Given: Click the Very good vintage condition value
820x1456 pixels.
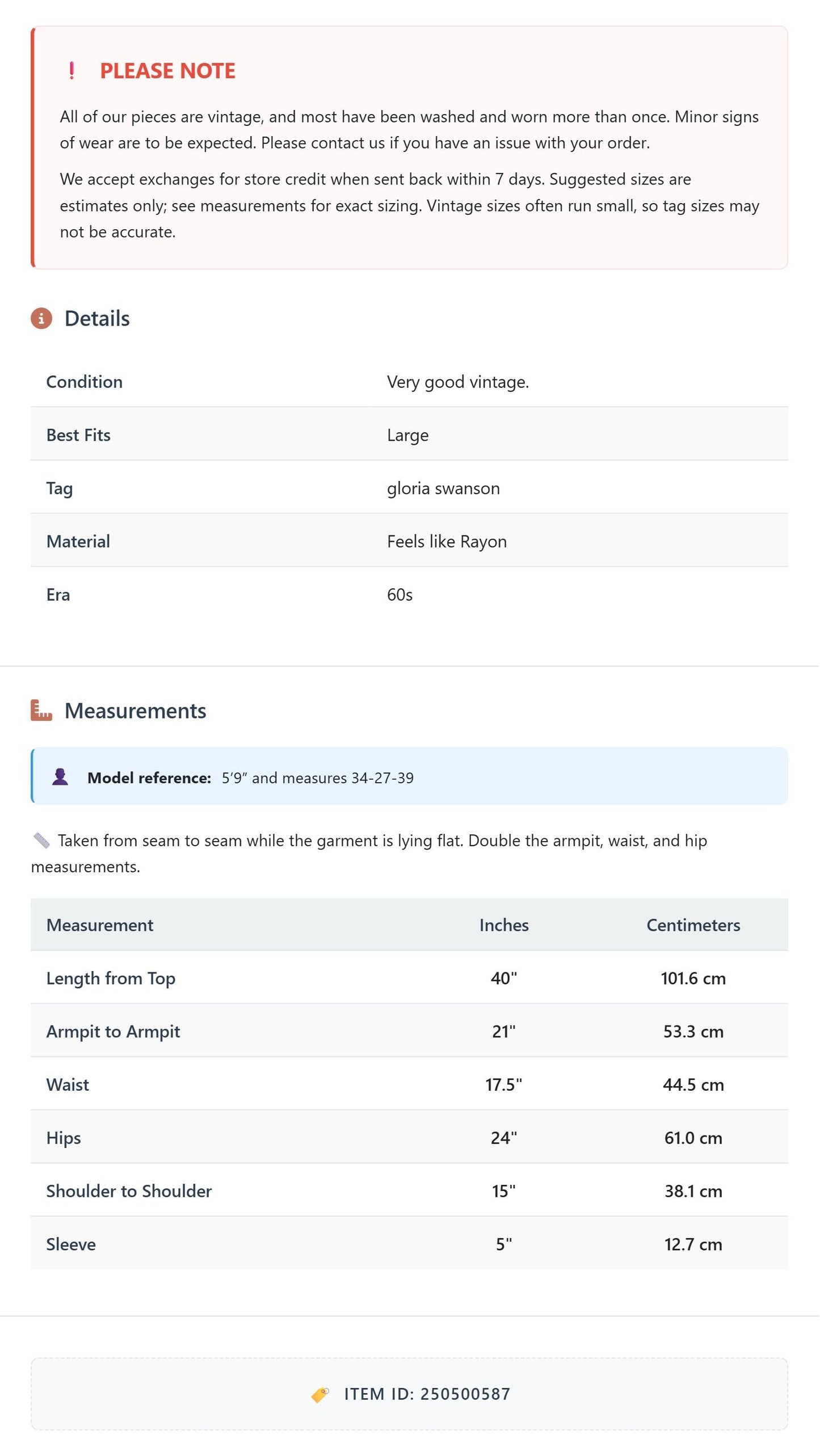Looking at the screenshot, I should coord(458,382).
